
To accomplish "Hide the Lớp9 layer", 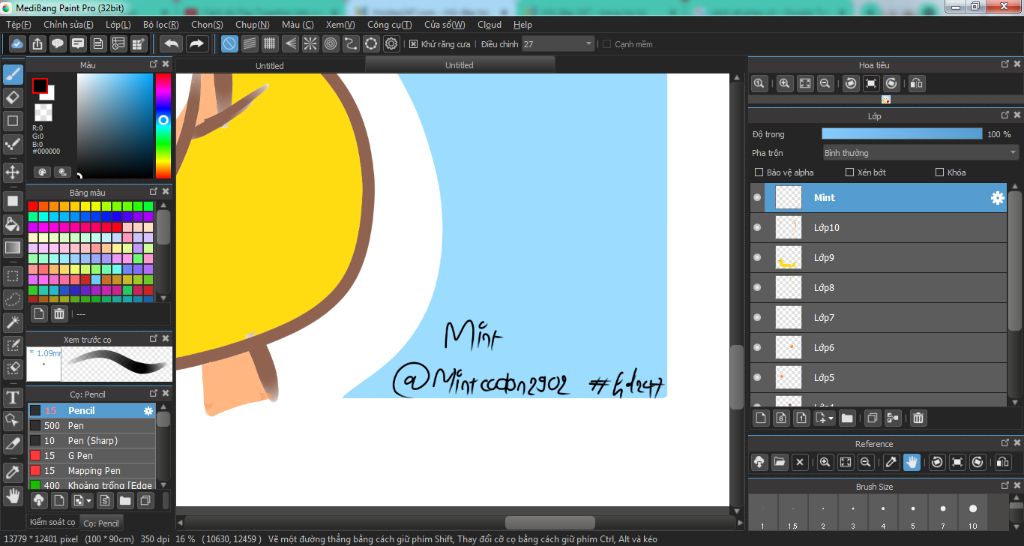I will coord(757,257).
